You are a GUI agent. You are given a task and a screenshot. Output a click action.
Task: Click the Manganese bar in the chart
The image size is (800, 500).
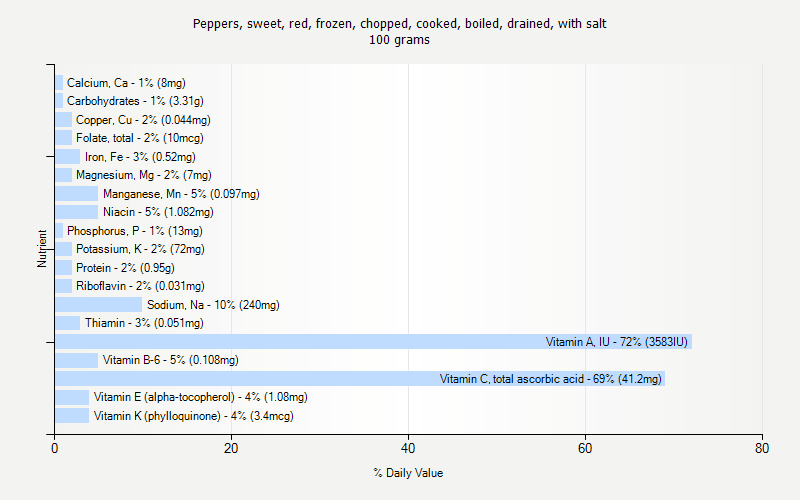(77, 194)
